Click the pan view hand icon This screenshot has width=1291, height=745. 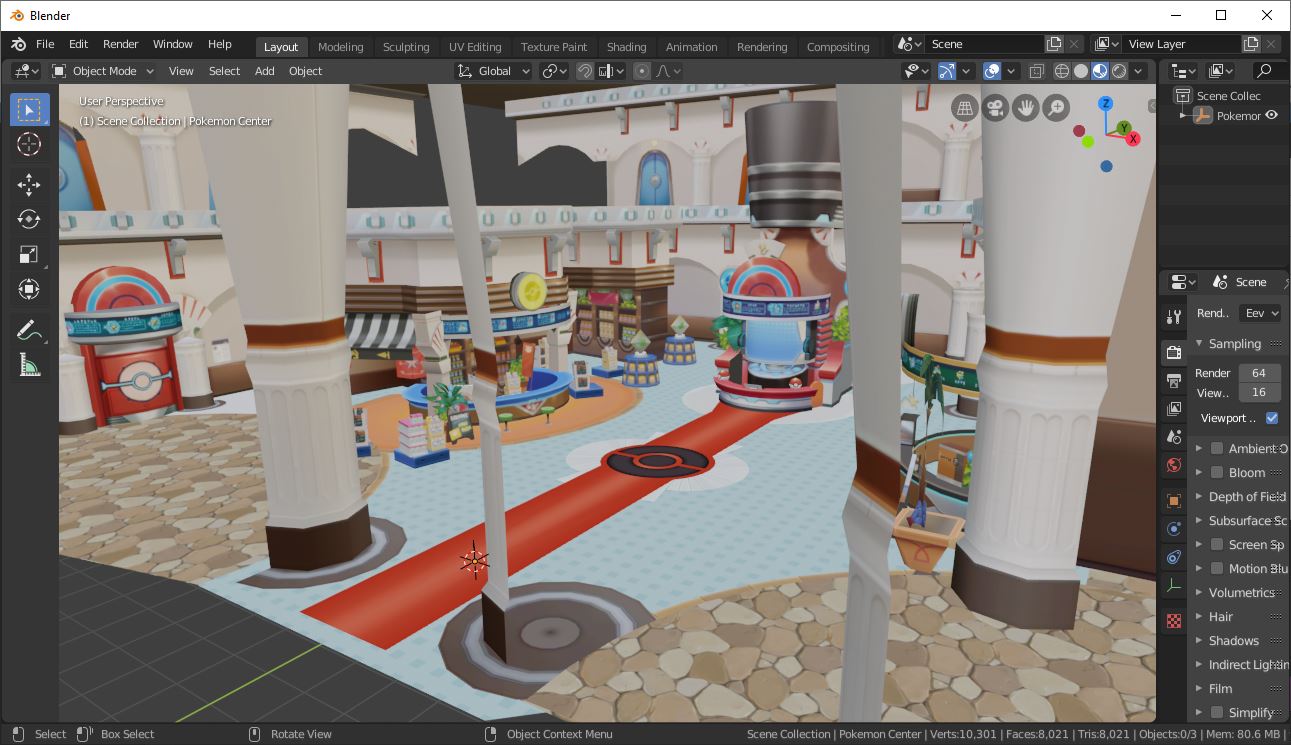pos(1025,108)
